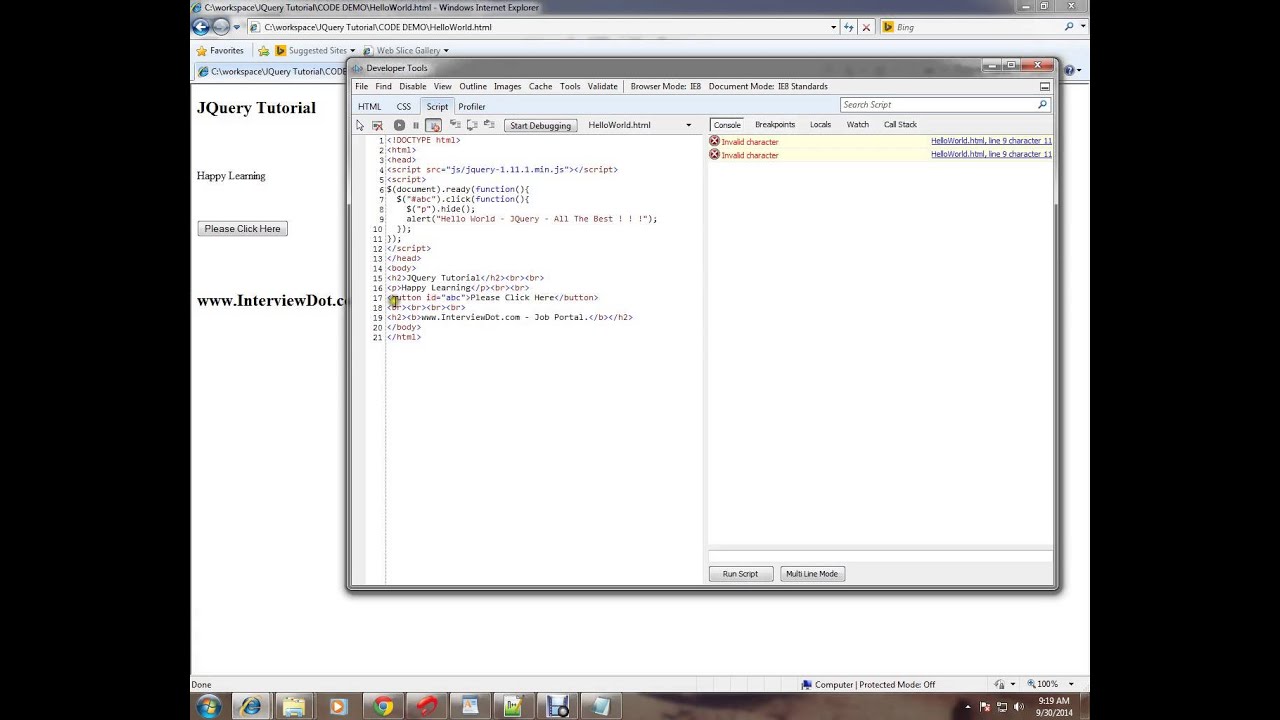The height and width of the screenshot is (720, 1280).
Task: Show hidden tray icons arrow
Action: click(x=967, y=707)
